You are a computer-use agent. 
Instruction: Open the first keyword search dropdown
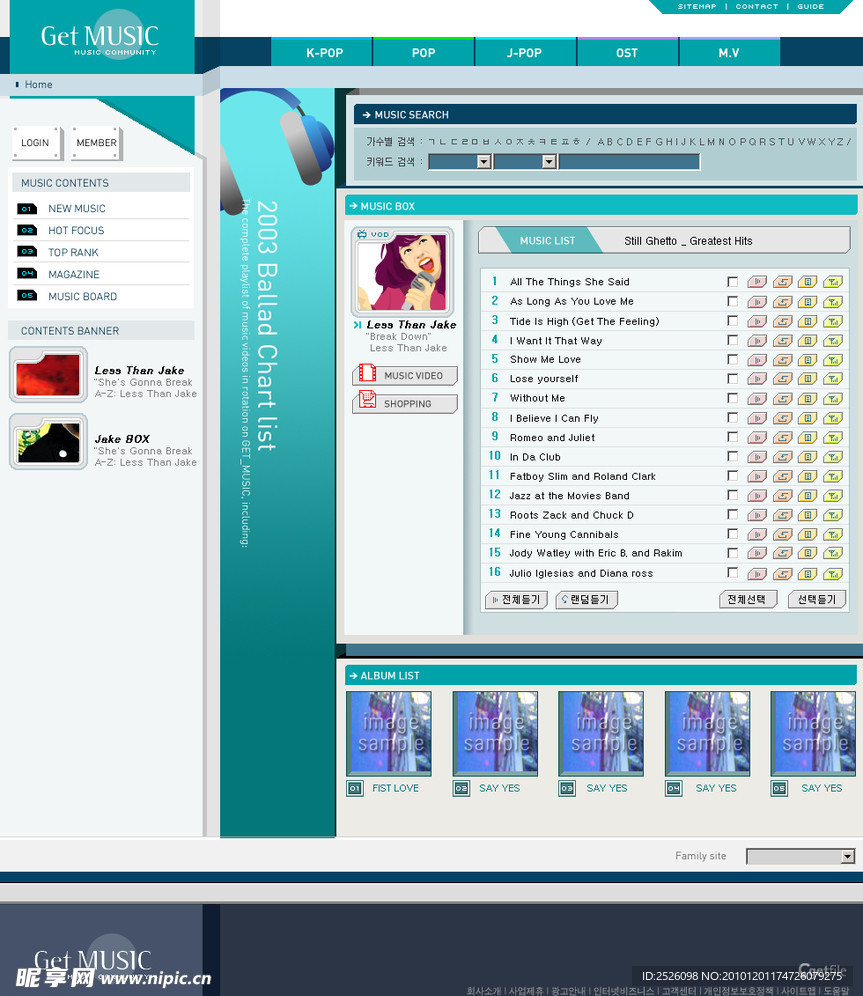483,162
